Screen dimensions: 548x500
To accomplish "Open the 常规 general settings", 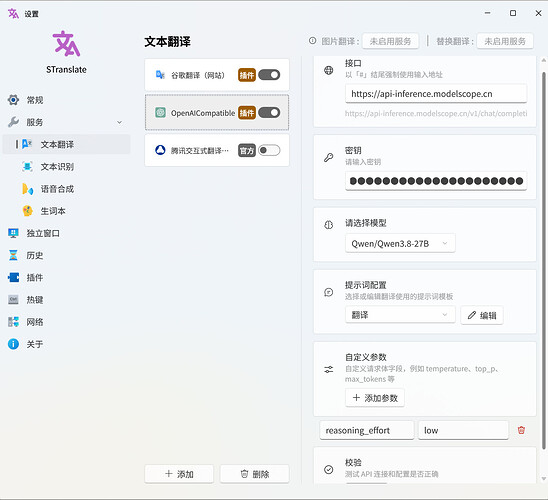I will 66,100.
